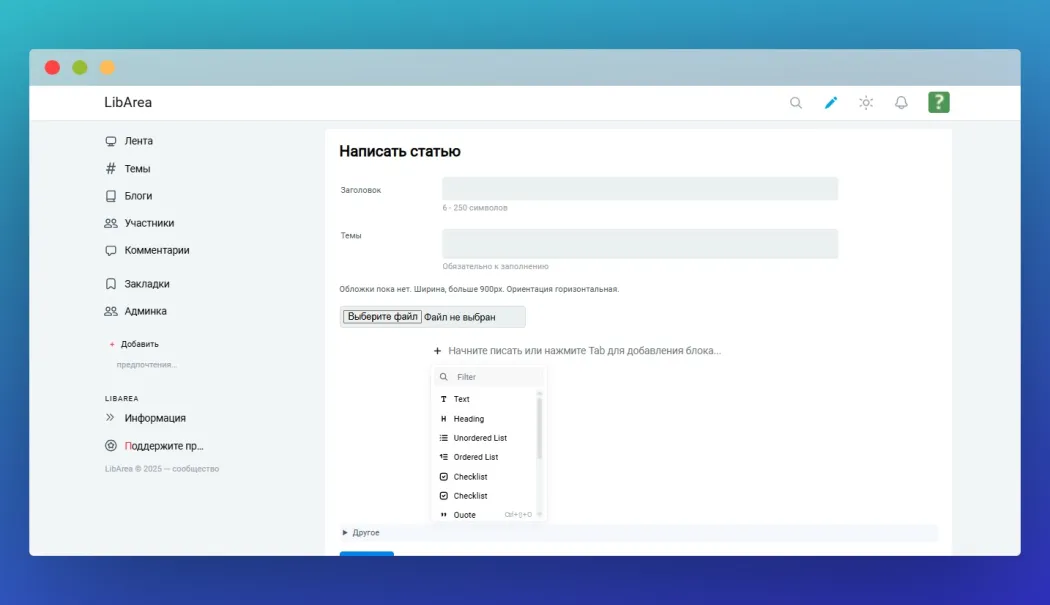Open Информация link
This screenshot has width=1050, height=605.
(x=155, y=417)
